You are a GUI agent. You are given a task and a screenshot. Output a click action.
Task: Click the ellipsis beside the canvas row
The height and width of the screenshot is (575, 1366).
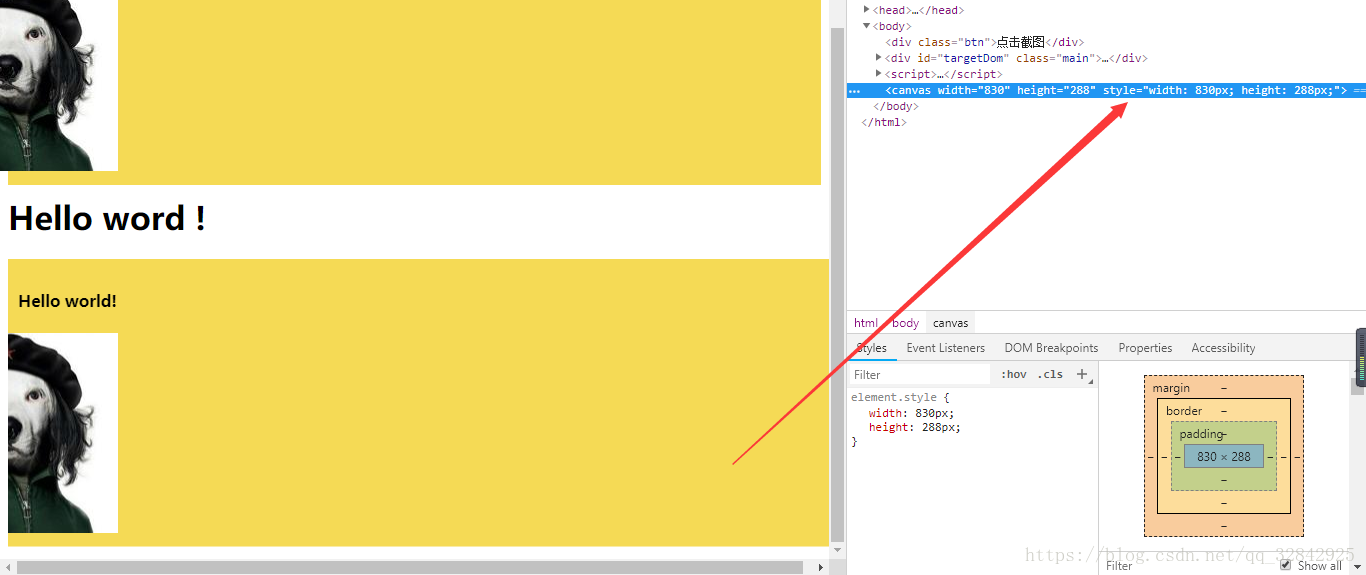pyautogui.click(x=854, y=91)
